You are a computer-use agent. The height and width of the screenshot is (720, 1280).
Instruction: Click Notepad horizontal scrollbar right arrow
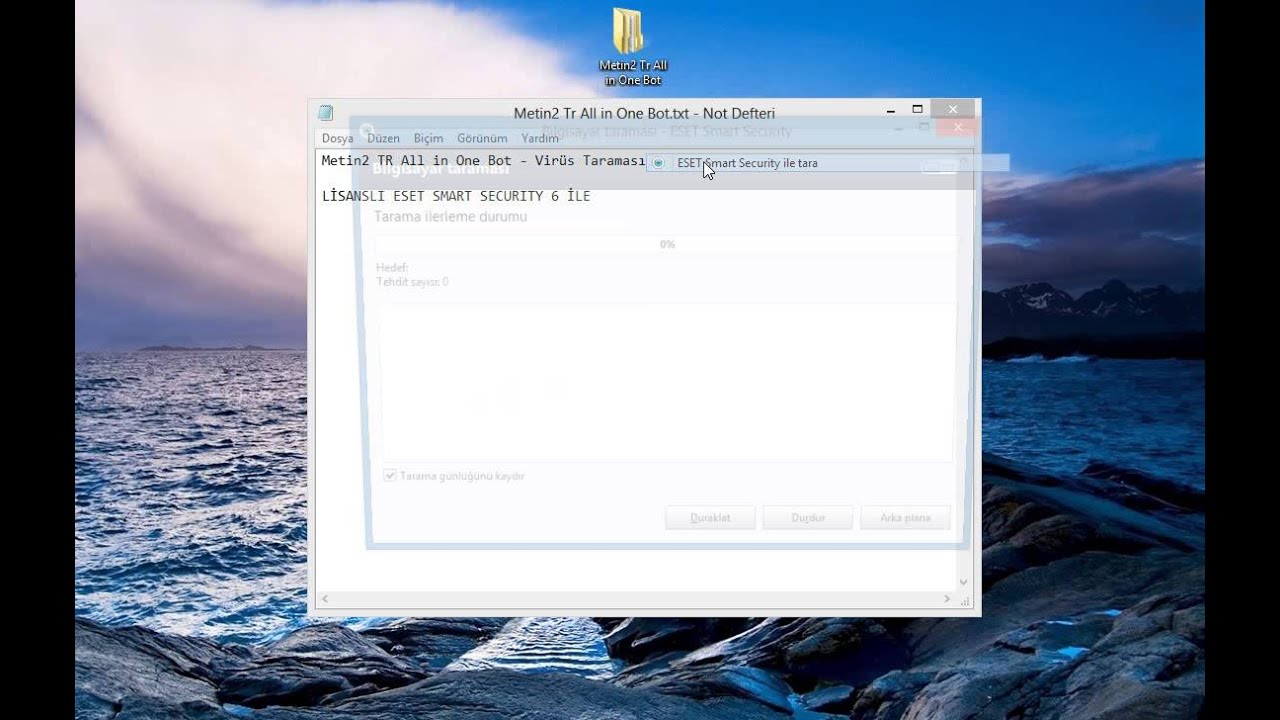(x=947, y=599)
